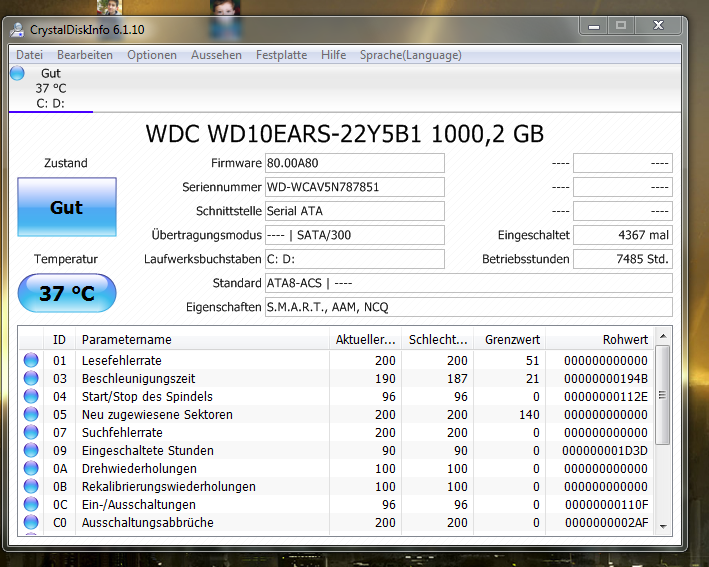Click the CrystalDiskInfo title bar app icon
Image resolution: width=709 pixels, height=567 pixels.
17,30
